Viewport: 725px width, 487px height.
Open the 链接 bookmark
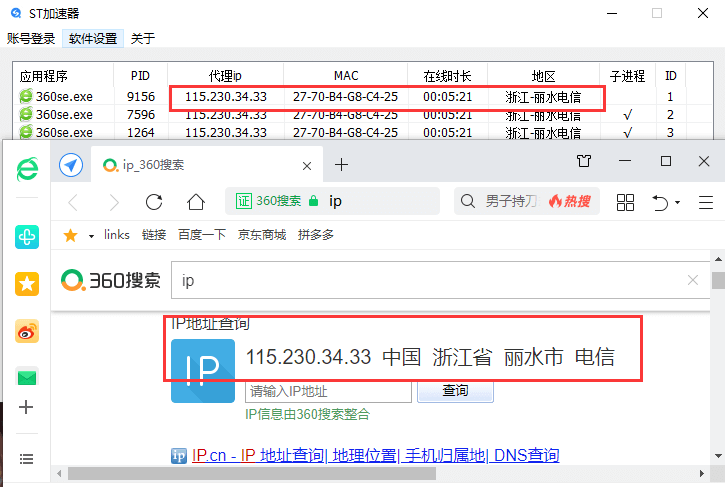(x=154, y=235)
